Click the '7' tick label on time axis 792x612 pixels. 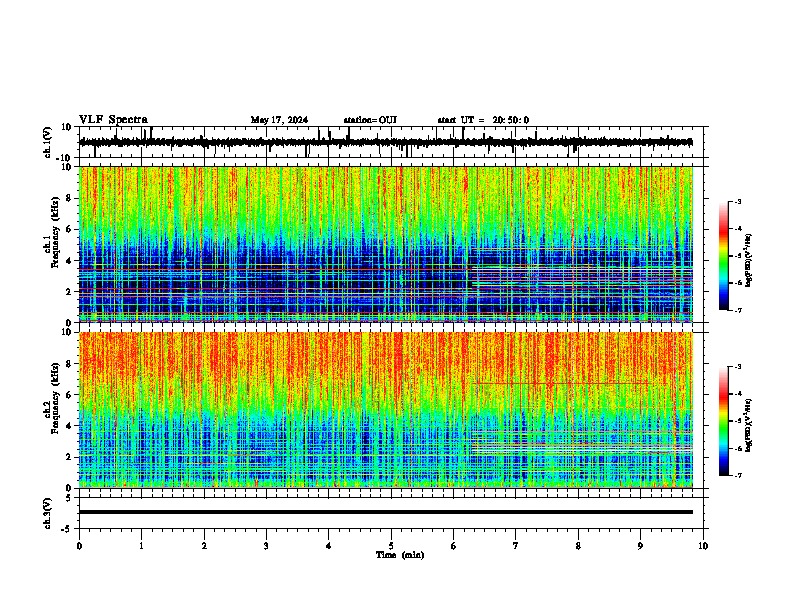pyautogui.click(x=516, y=546)
